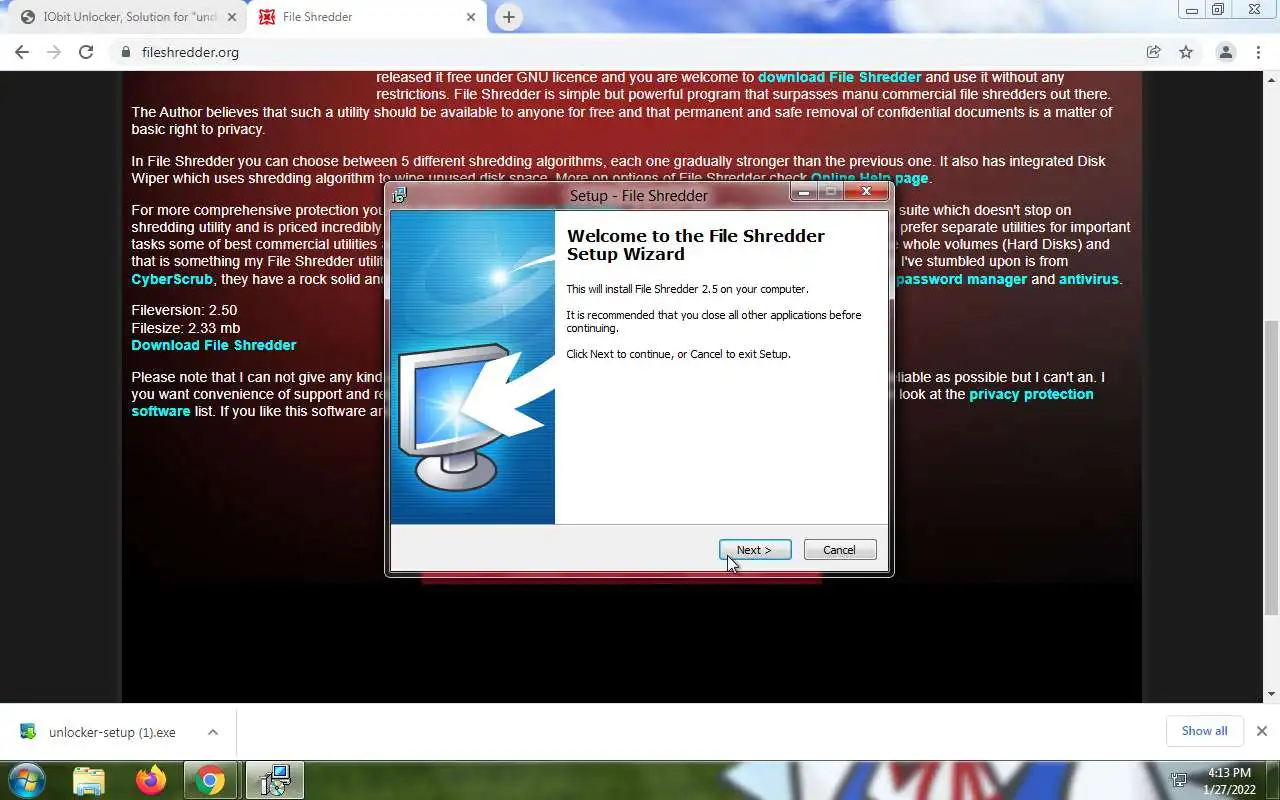The width and height of the screenshot is (1280, 800).
Task: Click the 'download File Shredder' link in the first paragraph
Action: point(839,77)
